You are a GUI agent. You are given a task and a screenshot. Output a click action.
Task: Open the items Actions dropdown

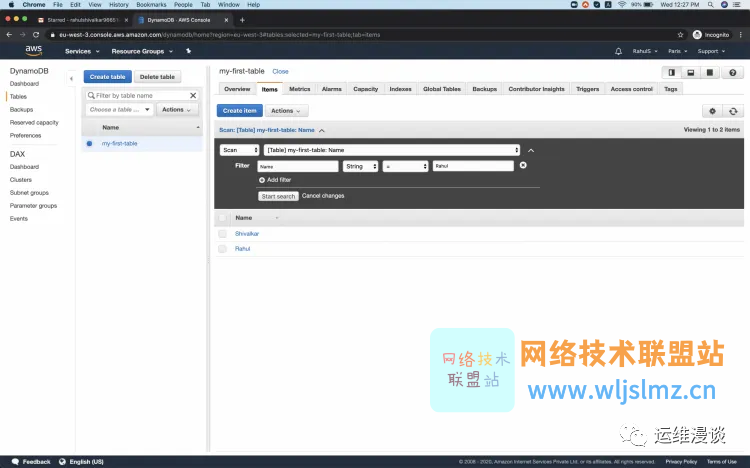click(286, 111)
